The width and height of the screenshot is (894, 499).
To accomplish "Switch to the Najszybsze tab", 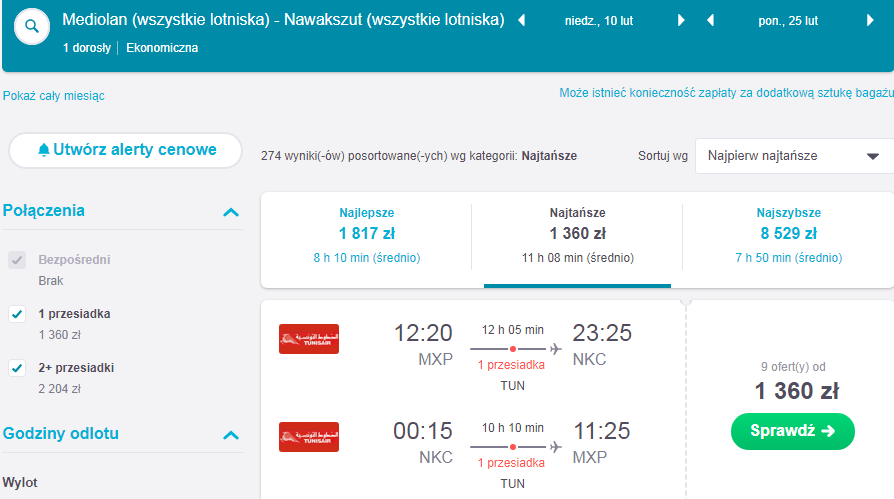I will [789, 235].
